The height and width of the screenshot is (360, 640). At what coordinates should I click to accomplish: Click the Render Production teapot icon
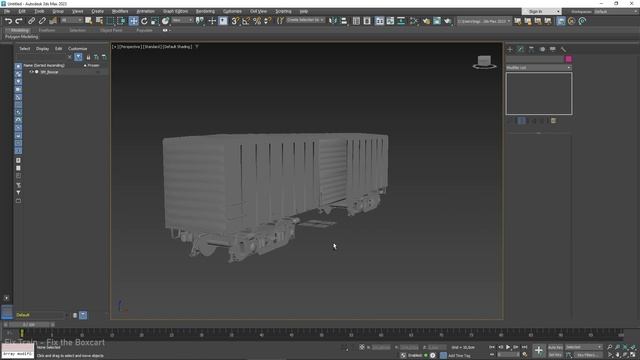pyautogui.click(x=448, y=21)
